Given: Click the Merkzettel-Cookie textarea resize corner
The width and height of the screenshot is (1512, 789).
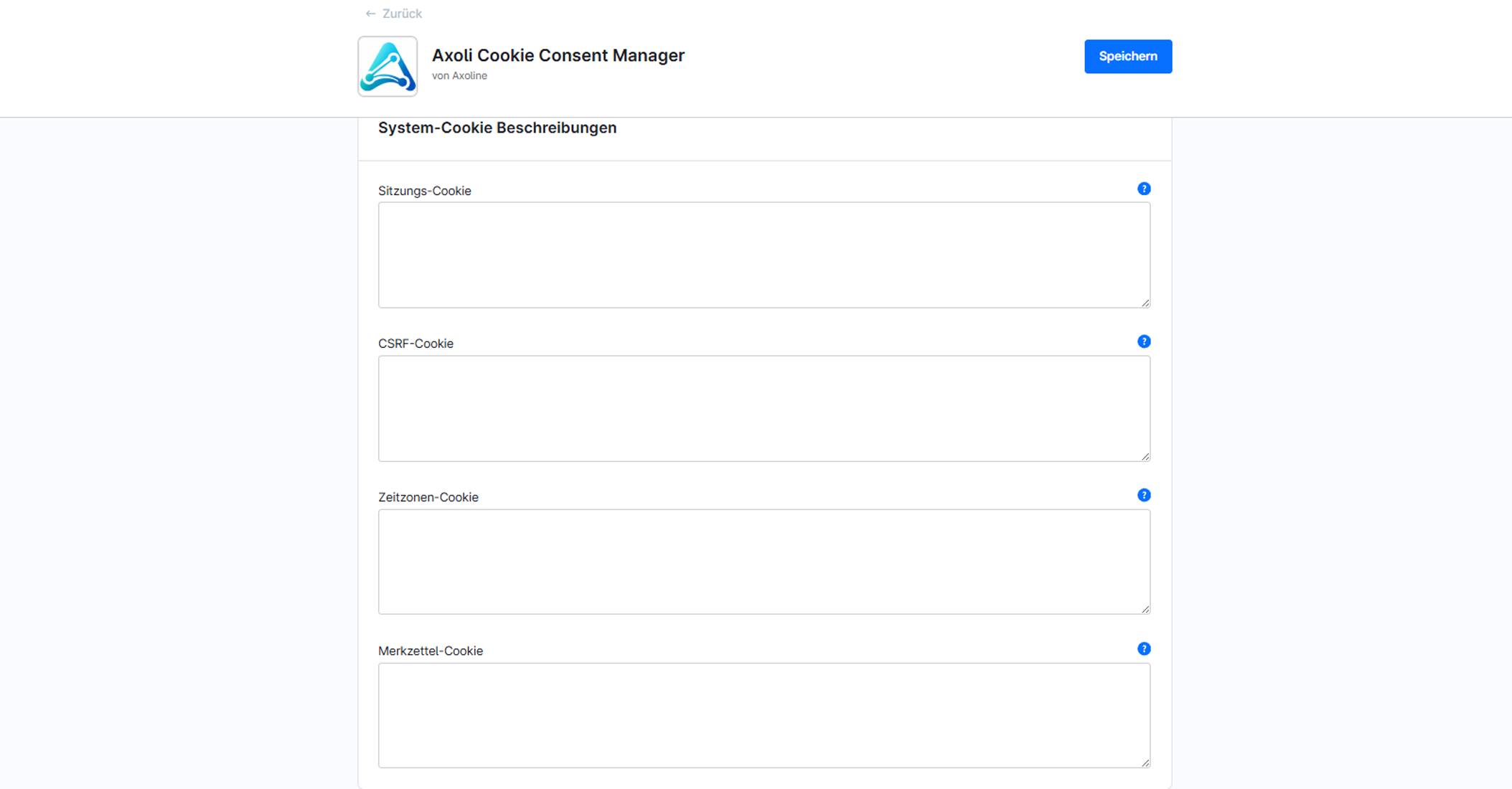Looking at the screenshot, I should click(1145, 762).
